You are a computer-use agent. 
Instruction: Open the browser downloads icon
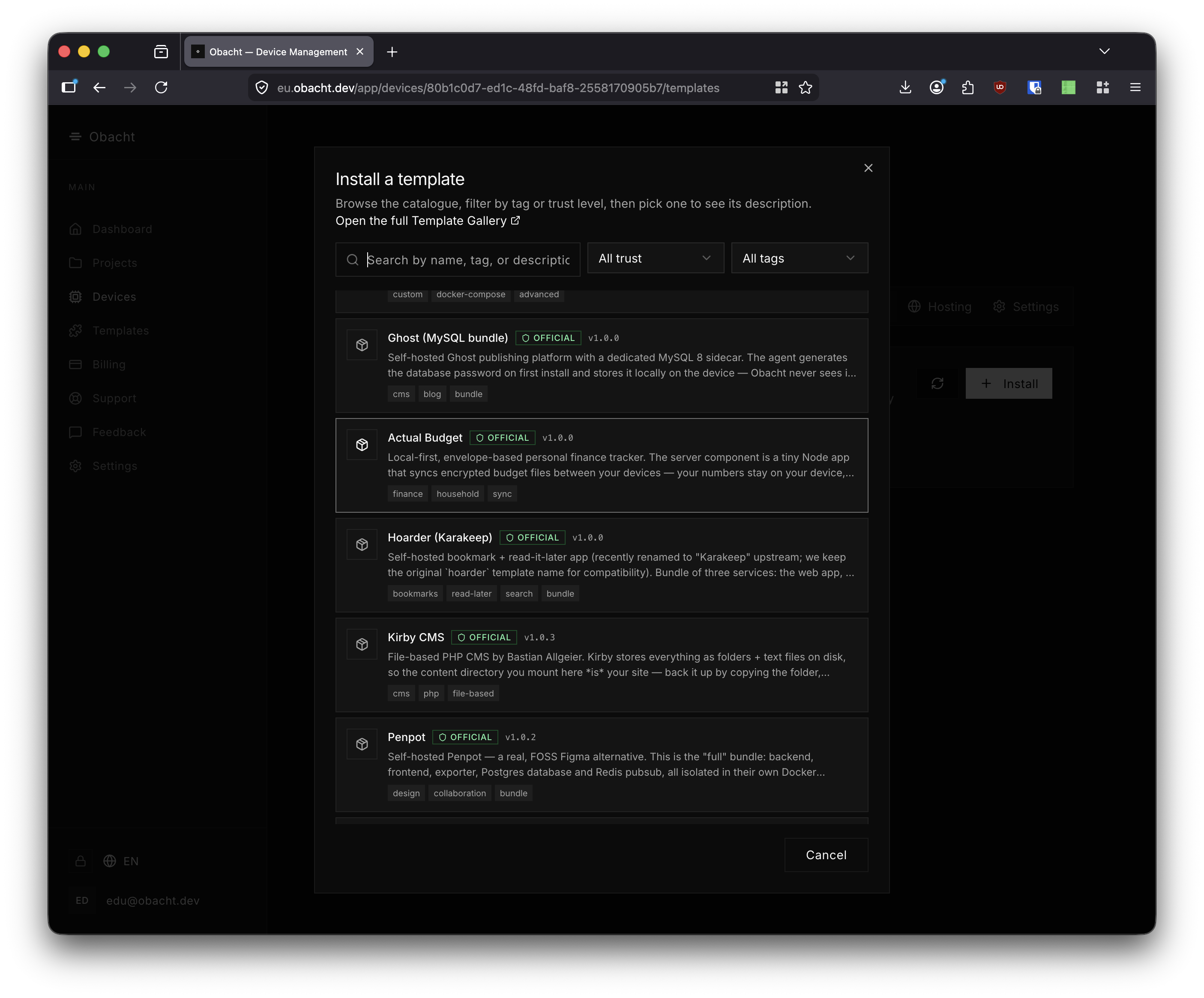(905, 88)
